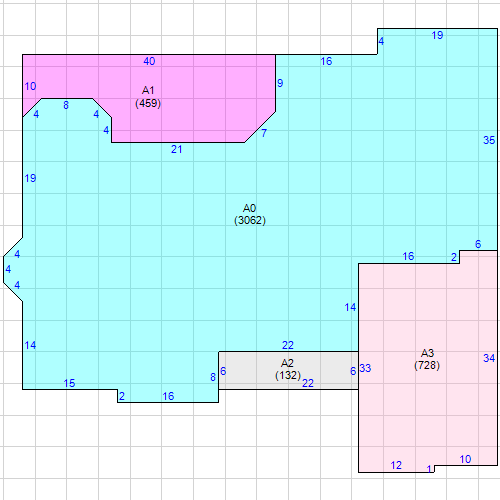Select the A2 area label
The image size is (500, 500).
pos(287,363)
